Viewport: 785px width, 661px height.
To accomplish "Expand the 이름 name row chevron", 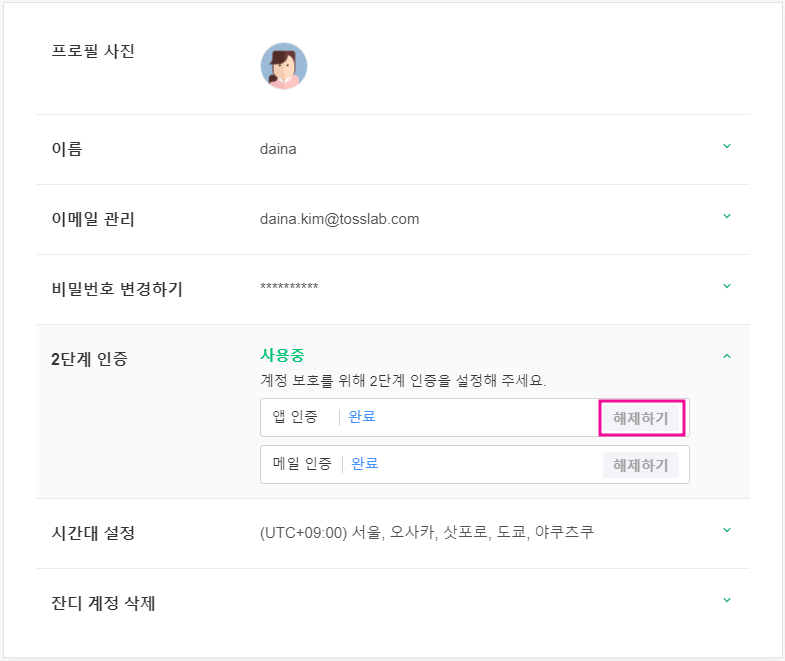I will point(727,147).
